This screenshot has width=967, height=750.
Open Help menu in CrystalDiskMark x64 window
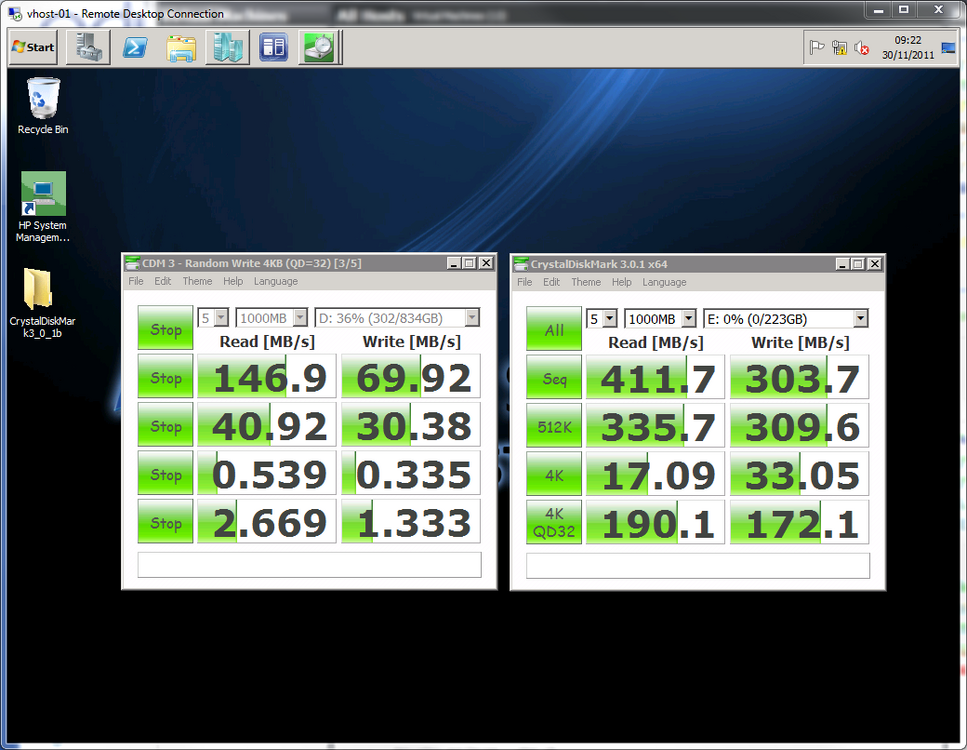click(x=622, y=282)
